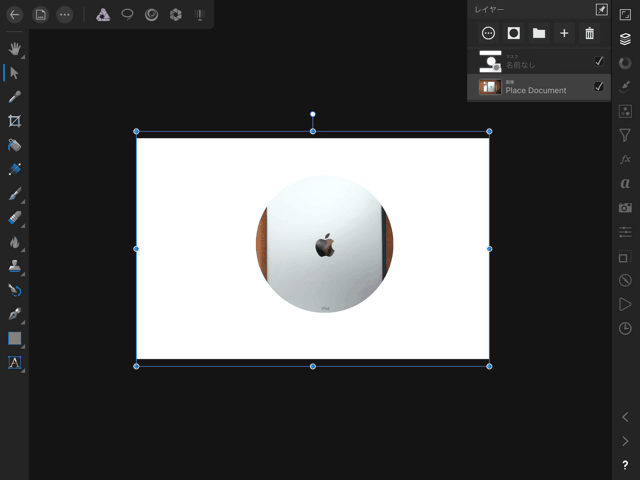Image resolution: width=640 pixels, height=480 pixels.
Task: Open the Layers studio icon
Action: tap(625, 39)
